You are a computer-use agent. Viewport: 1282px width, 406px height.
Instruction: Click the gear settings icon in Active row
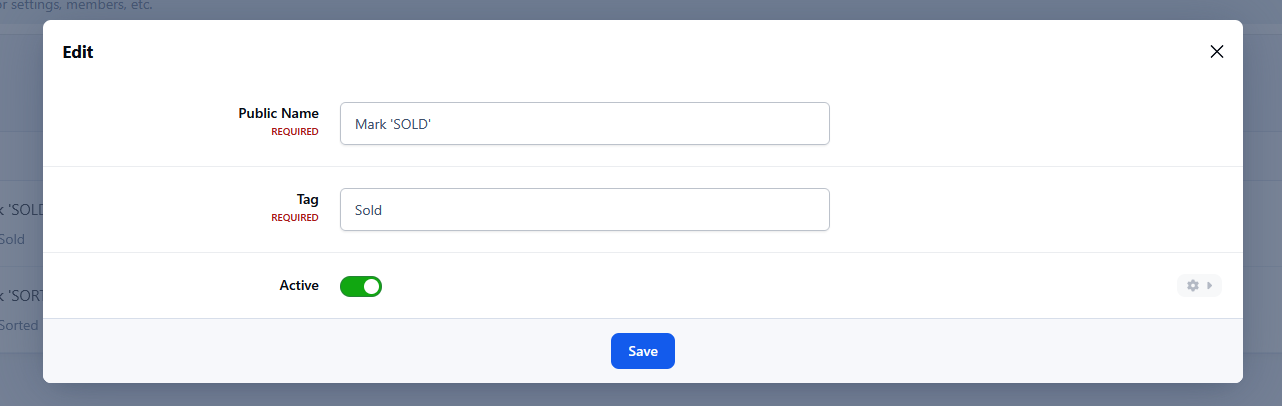(x=1192, y=286)
